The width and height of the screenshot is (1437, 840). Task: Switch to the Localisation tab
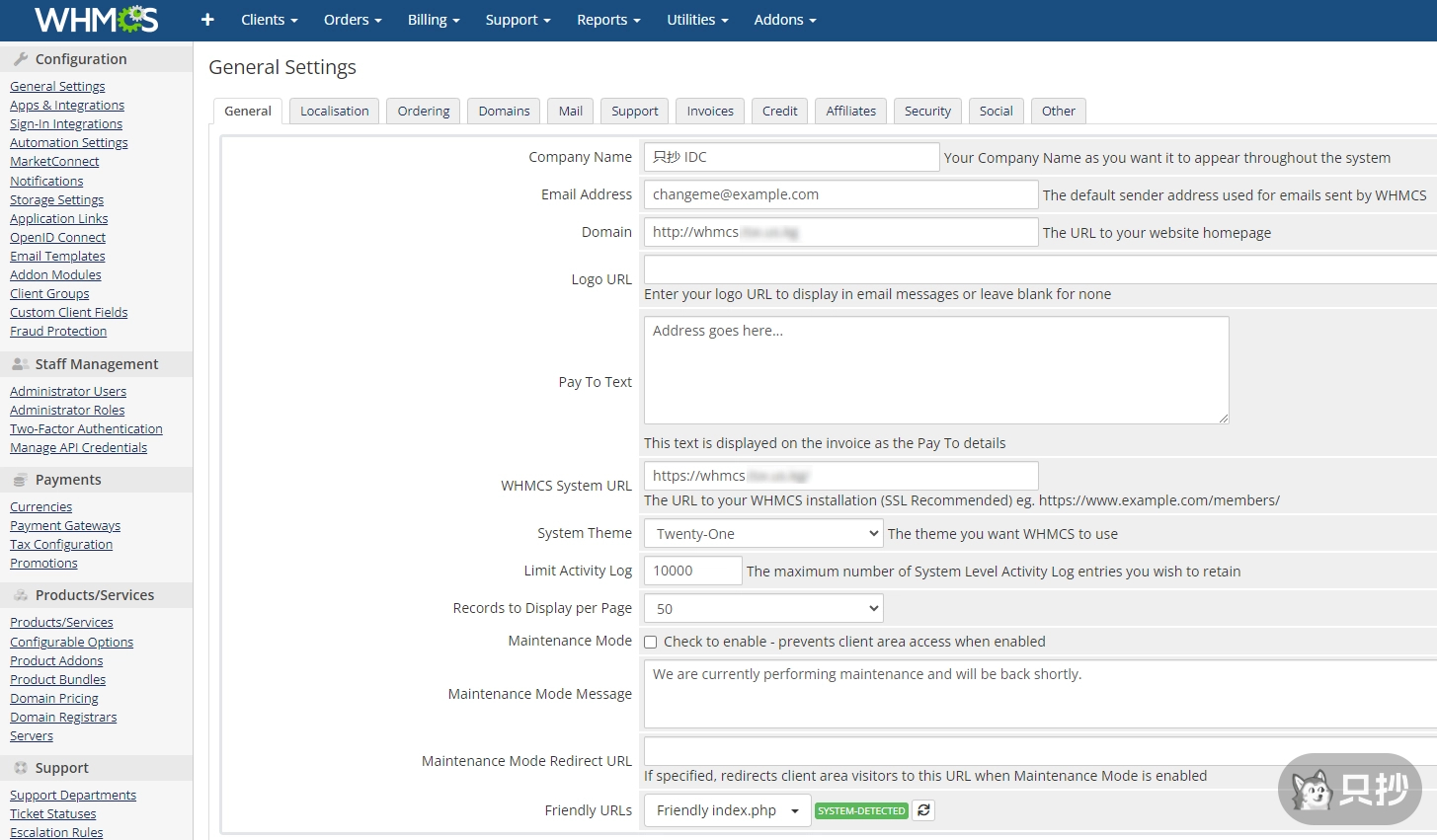click(x=334, y=112)
